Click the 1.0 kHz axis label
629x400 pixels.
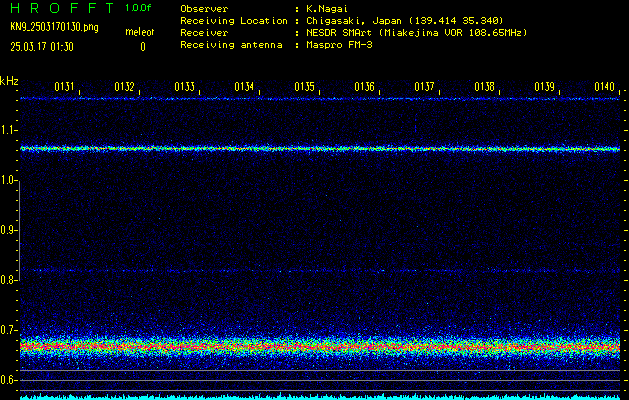click(8, 181)
